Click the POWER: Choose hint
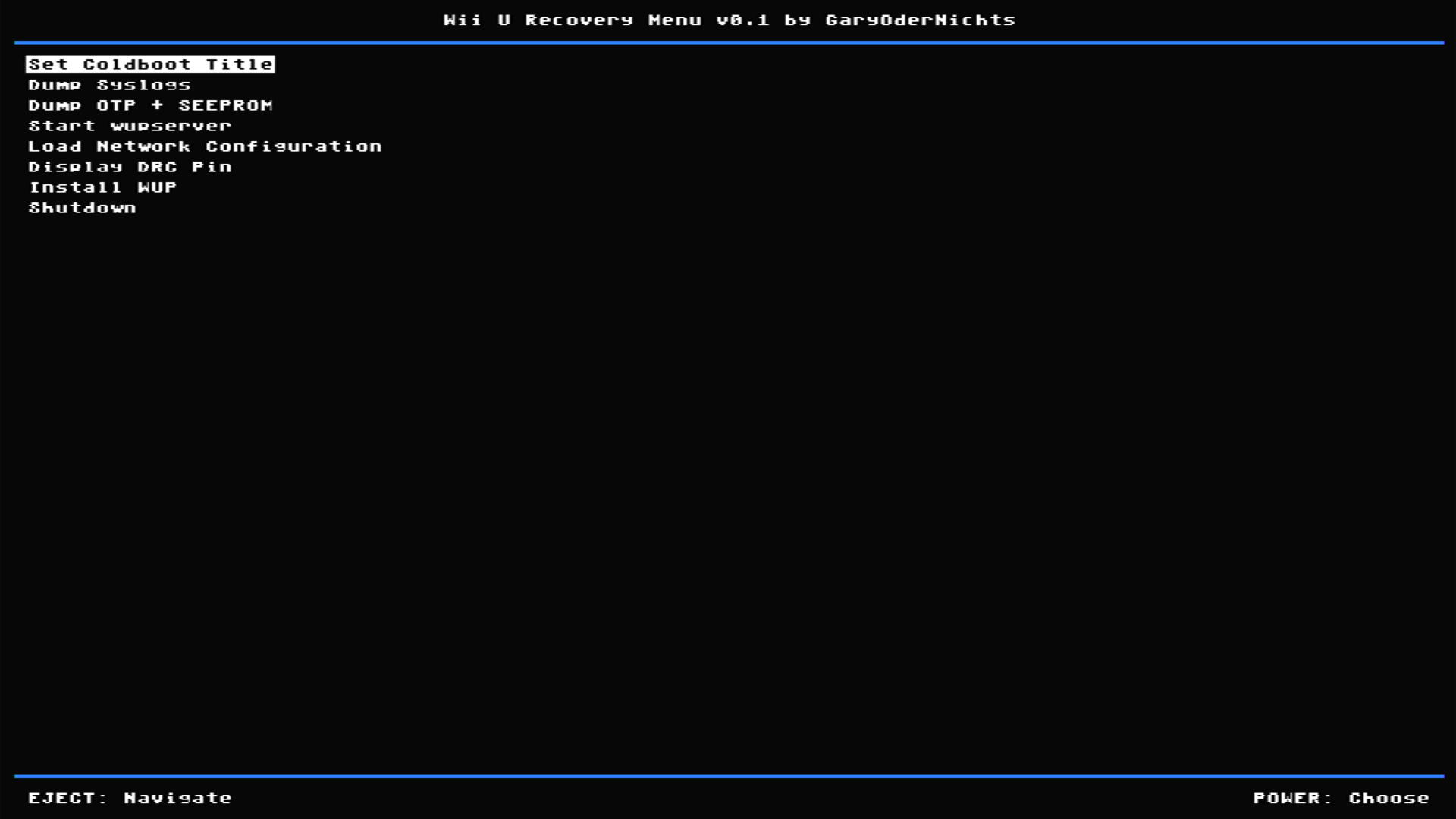The height and width of the screenshot is (819, 1456). coord(1341,798)
